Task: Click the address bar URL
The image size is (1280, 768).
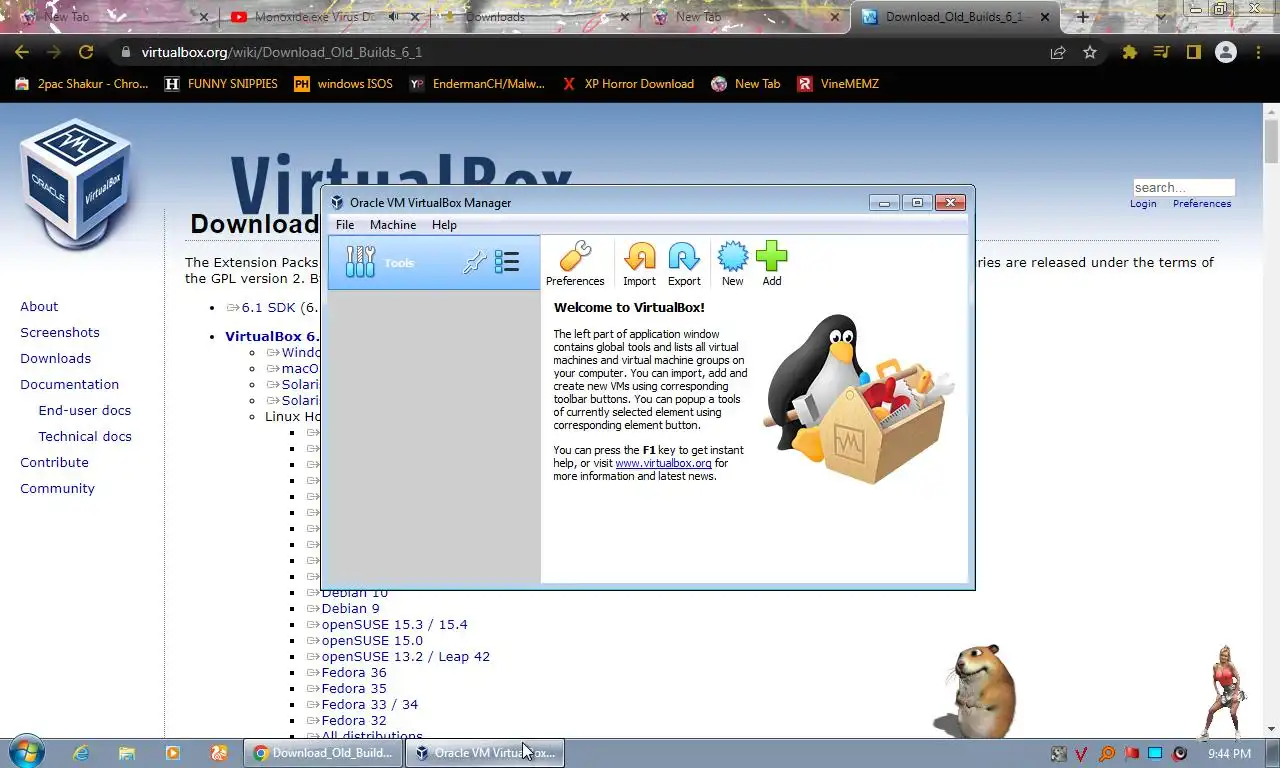Action: 281,52
